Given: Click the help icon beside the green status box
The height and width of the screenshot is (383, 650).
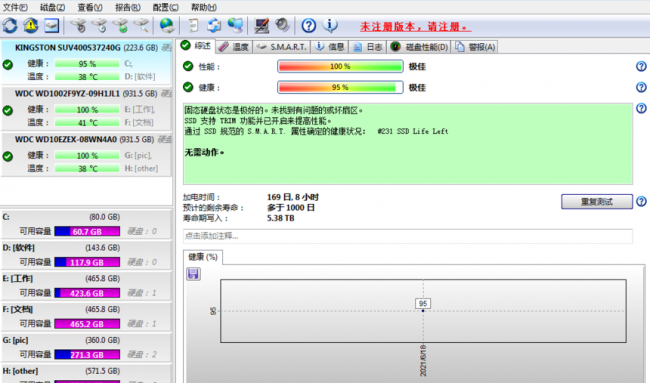Looking at the screenshot, I should click(641, 109).
